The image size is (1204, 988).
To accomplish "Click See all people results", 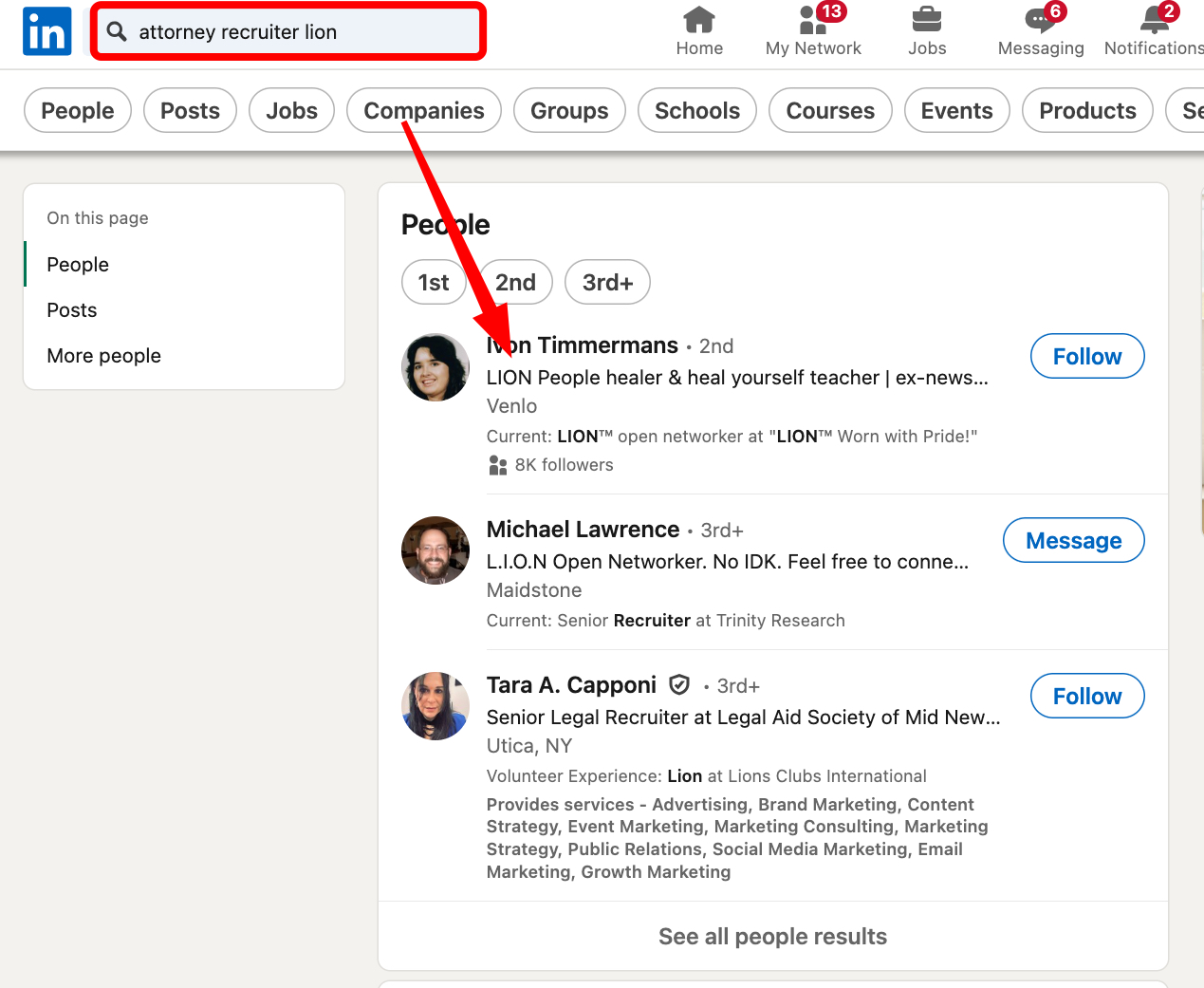I will pos(772,936).
